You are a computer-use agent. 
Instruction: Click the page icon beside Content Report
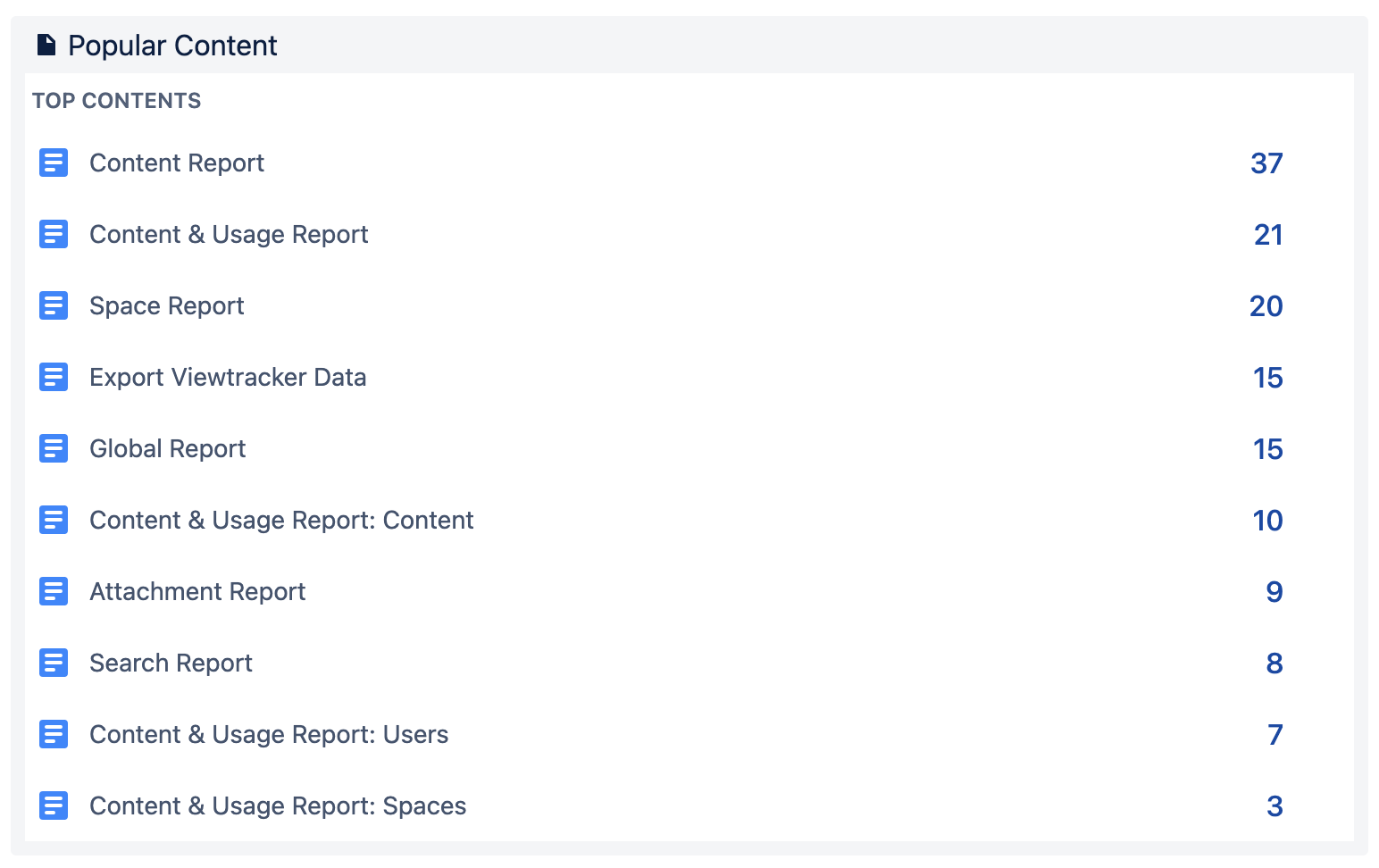tap(54, 163)
